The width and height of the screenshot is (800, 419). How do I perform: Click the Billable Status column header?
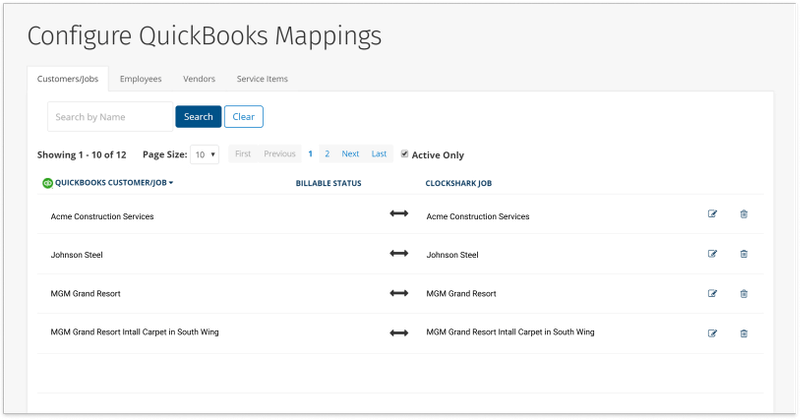point(329,183)
